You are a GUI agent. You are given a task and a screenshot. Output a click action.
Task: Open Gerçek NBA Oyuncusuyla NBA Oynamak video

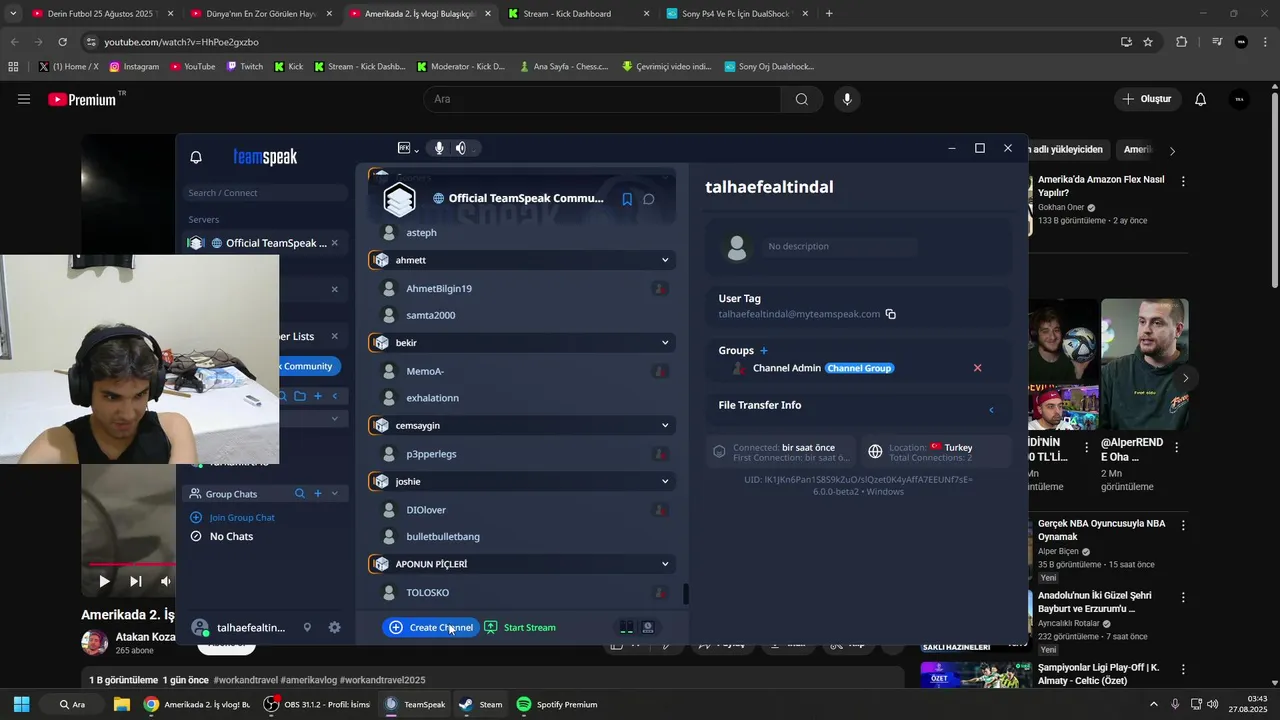(x=1101, y=530)
